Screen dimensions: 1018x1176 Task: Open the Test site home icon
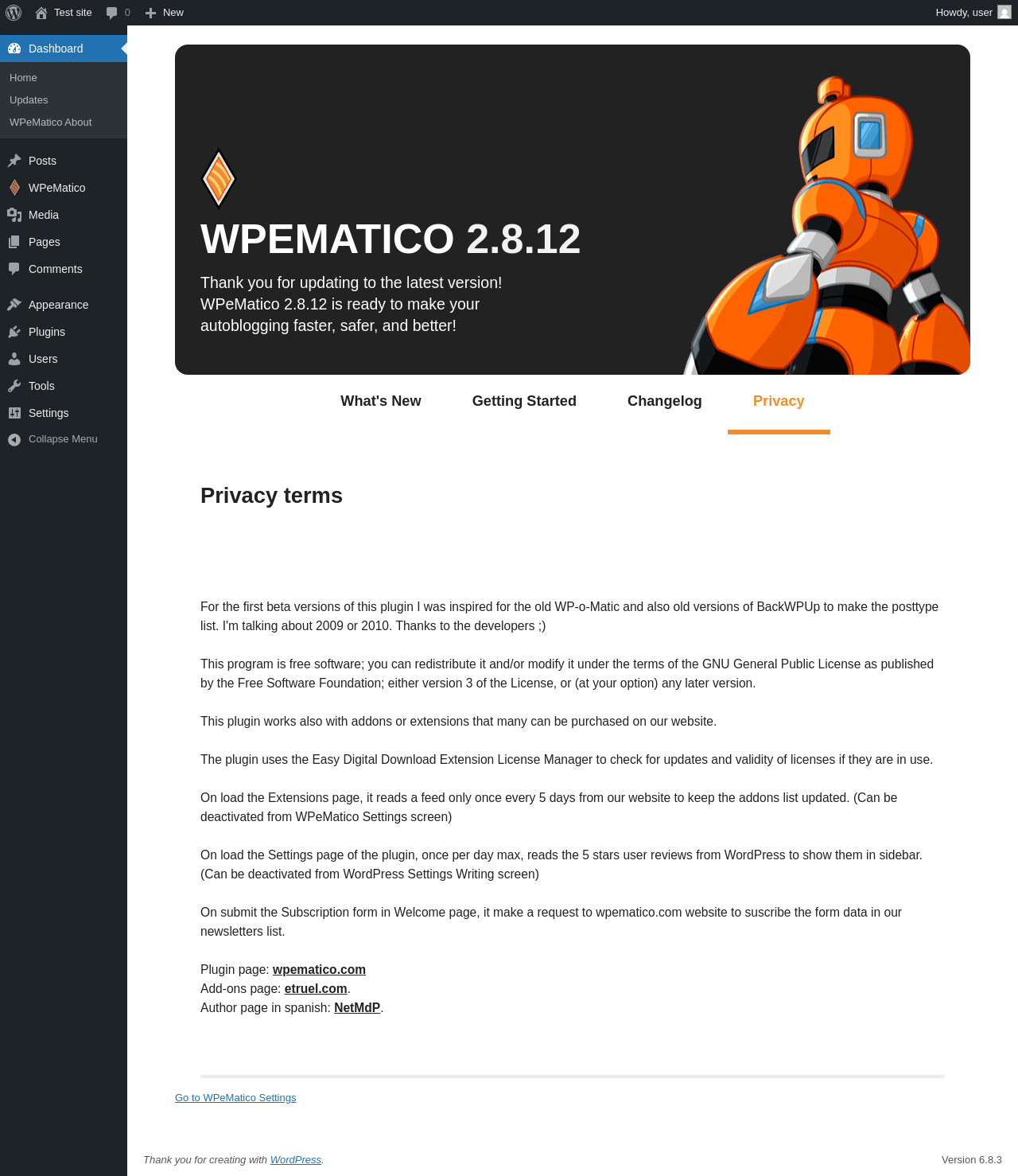click(x=41, y=13)
